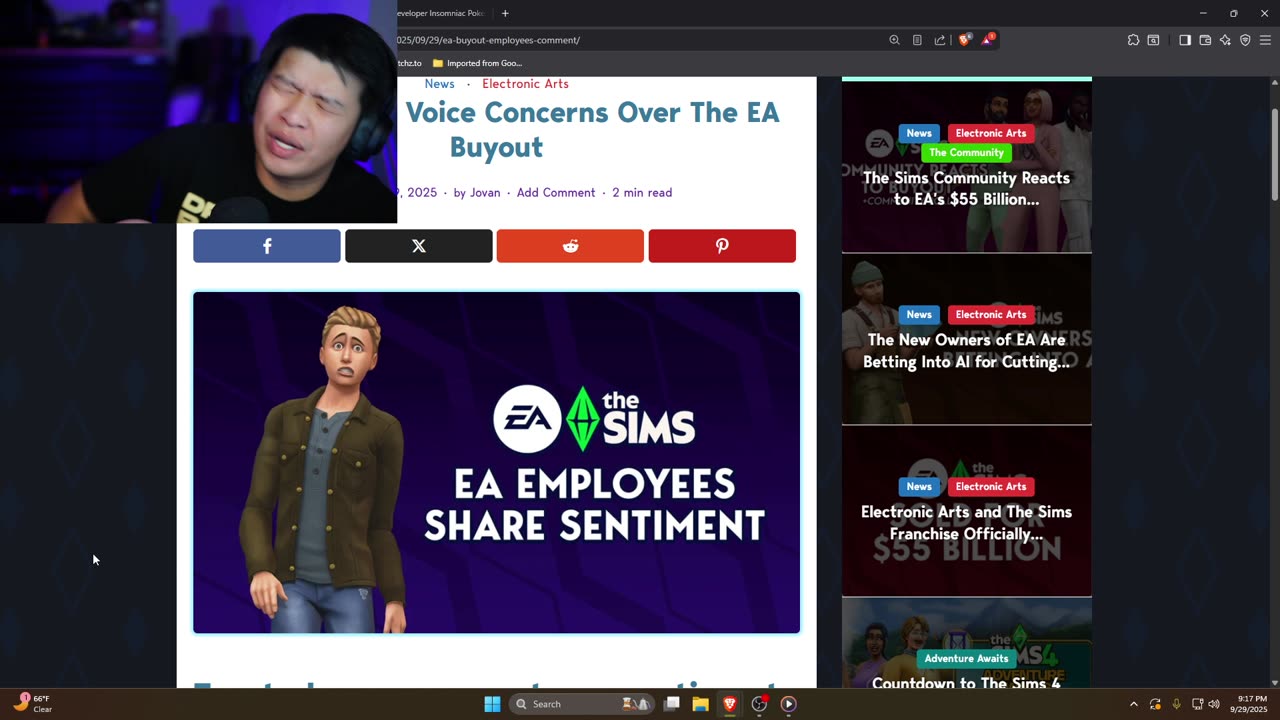This screenshot has width=1280, height=720.
Task: Open the network tray icon
Action: (1197, 704)
